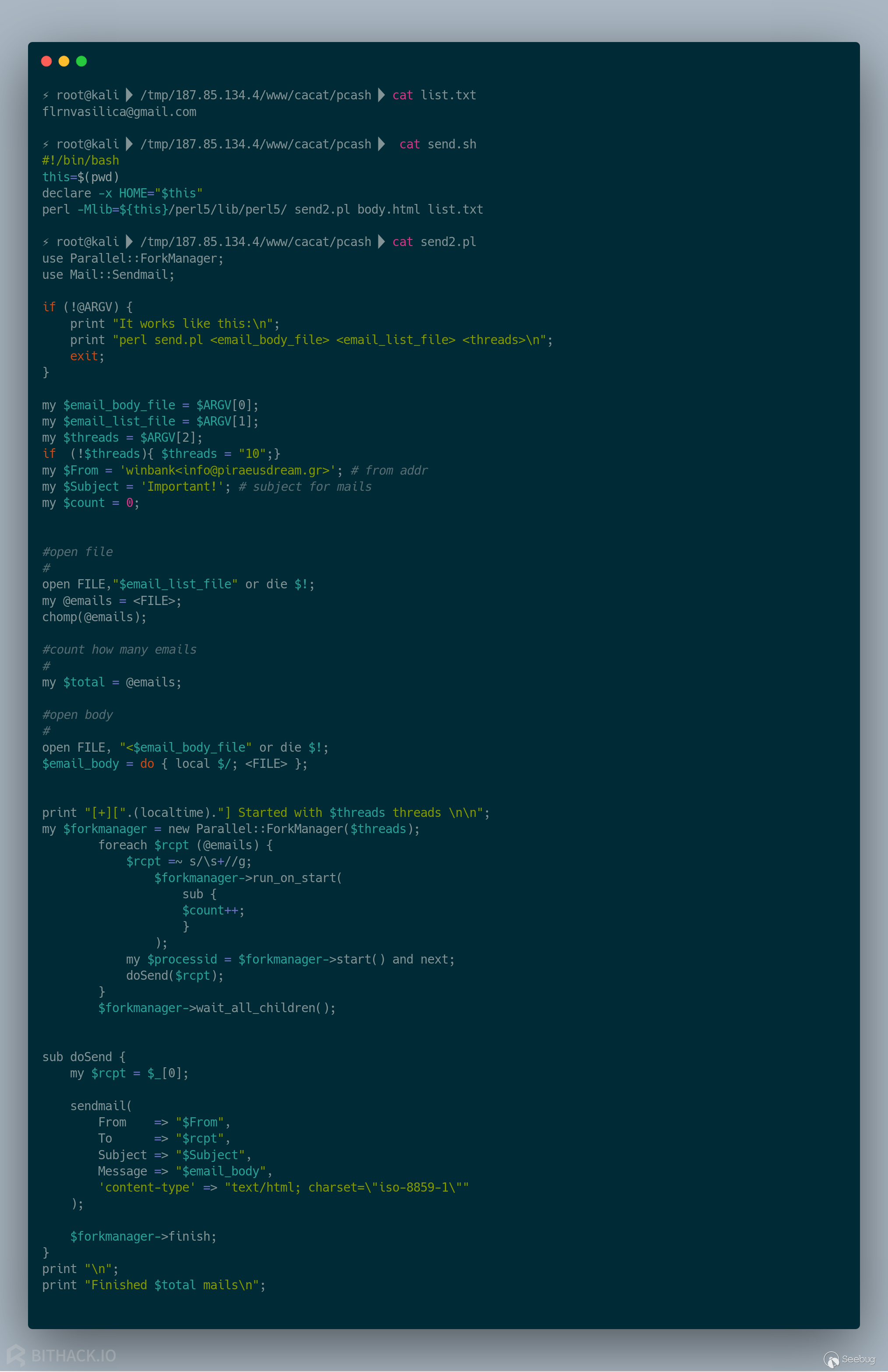Click the lightning icon before second root@kali prompt

point(47,144)
